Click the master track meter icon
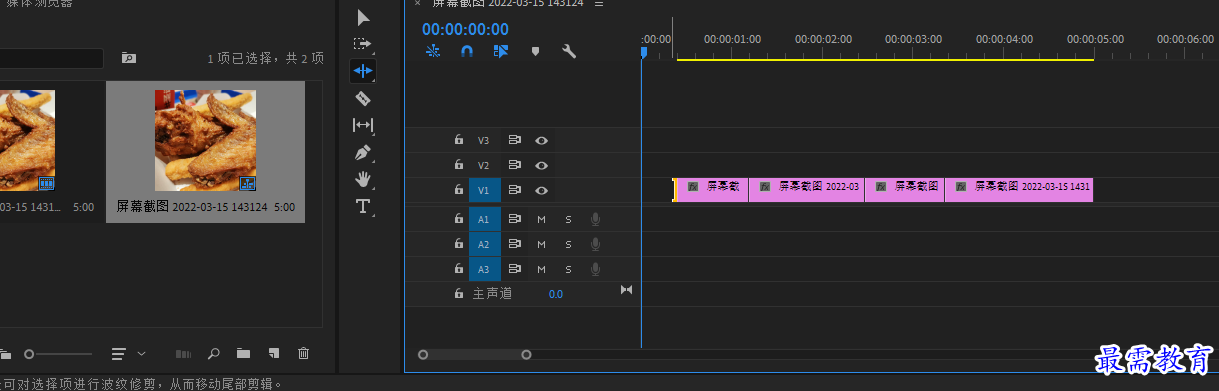Image resolution: width=1219 pixels, height=391 pixels. pos(627,290)
